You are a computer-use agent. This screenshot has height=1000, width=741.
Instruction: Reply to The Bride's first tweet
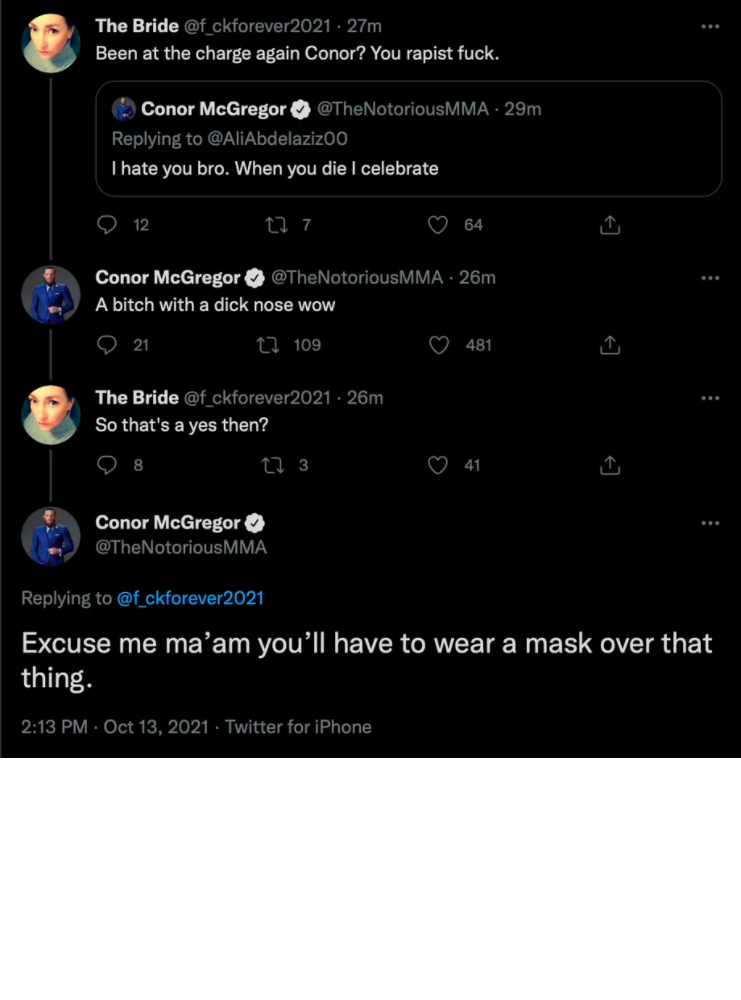108,226
